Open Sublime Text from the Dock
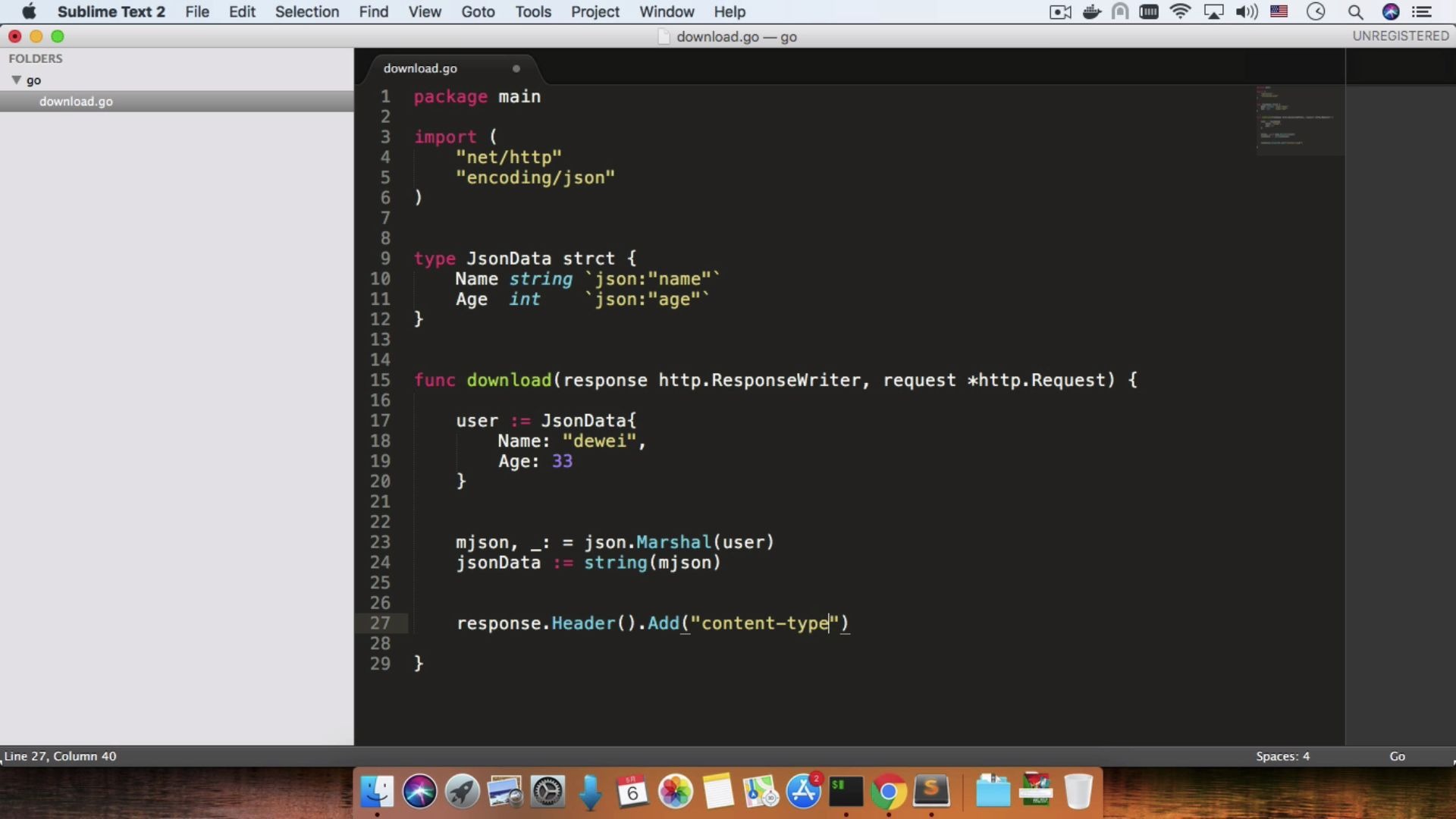Viewport: 1456px width, 819px height. coord(931,792)
